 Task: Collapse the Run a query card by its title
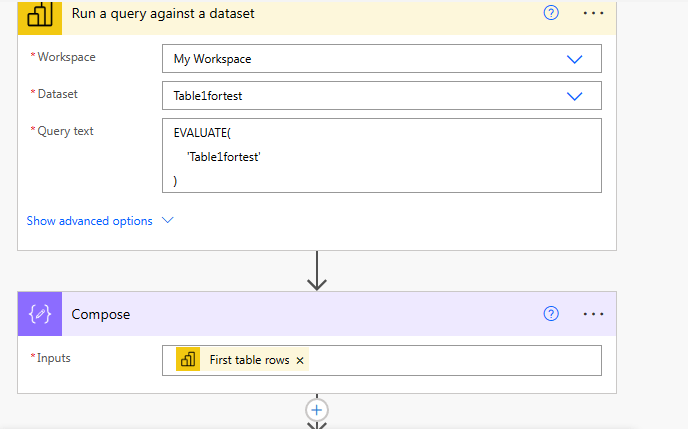(163, 14)
